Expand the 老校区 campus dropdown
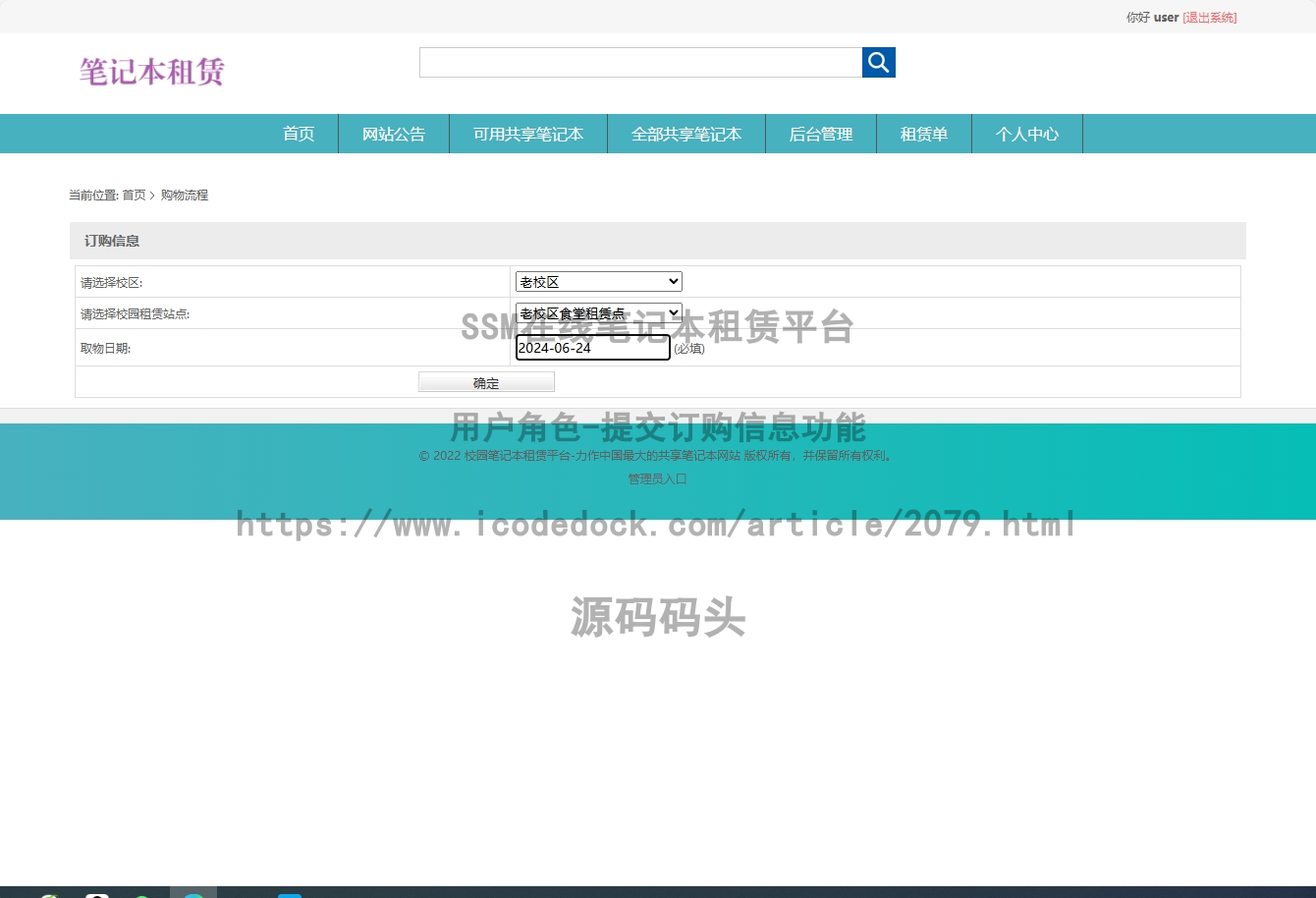 pyautogui.click(x=599, y=282)
